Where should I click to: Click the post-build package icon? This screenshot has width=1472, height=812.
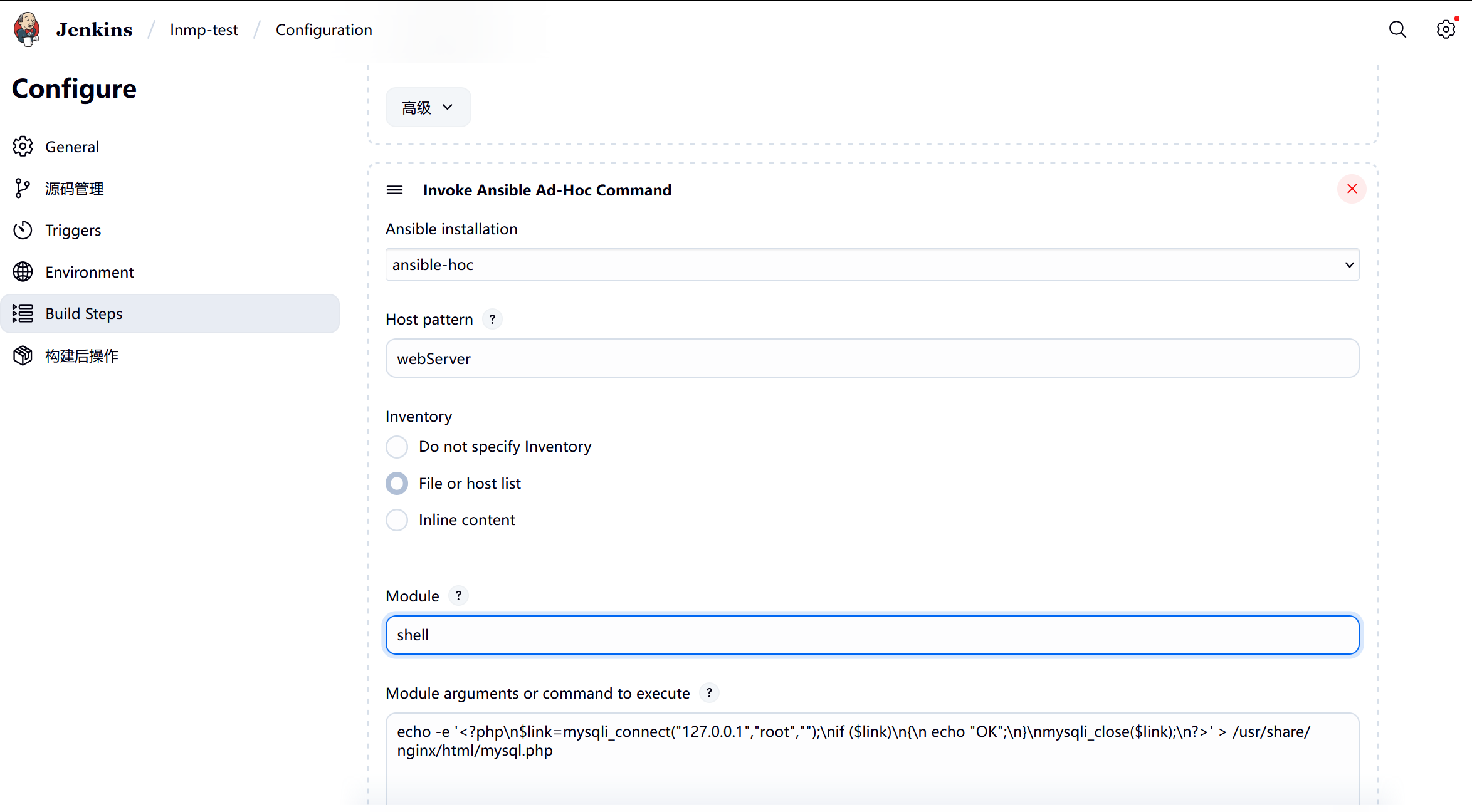click(x=23, y=356)
